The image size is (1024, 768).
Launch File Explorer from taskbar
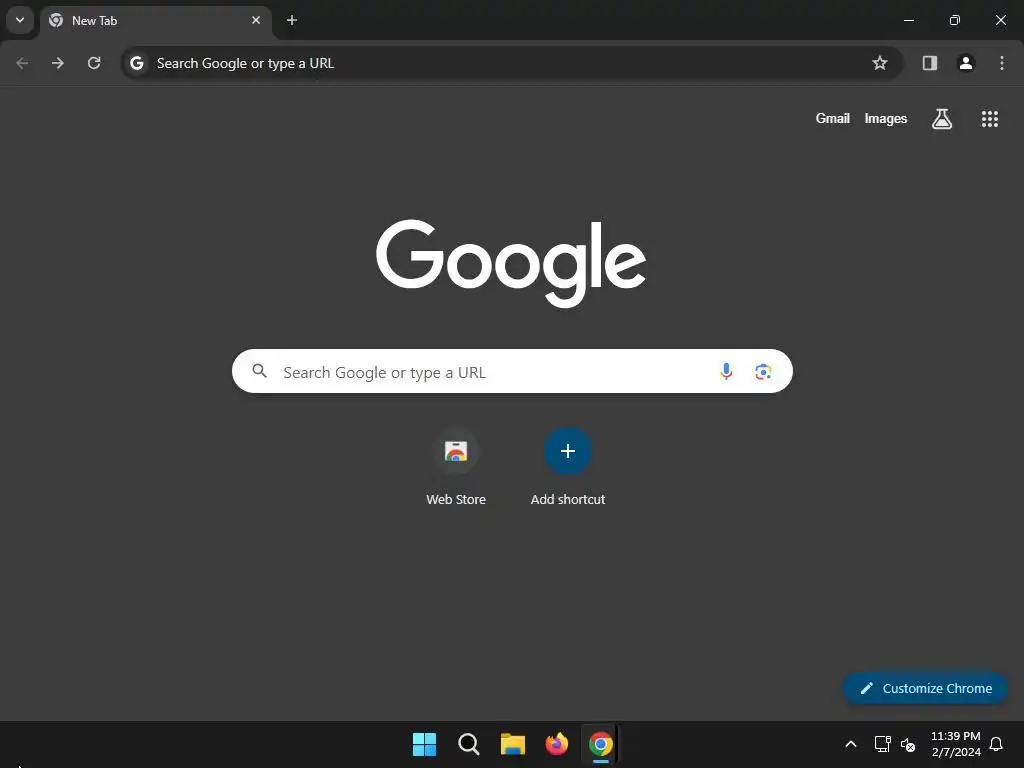pyautogui.click(x=513, y=744)
